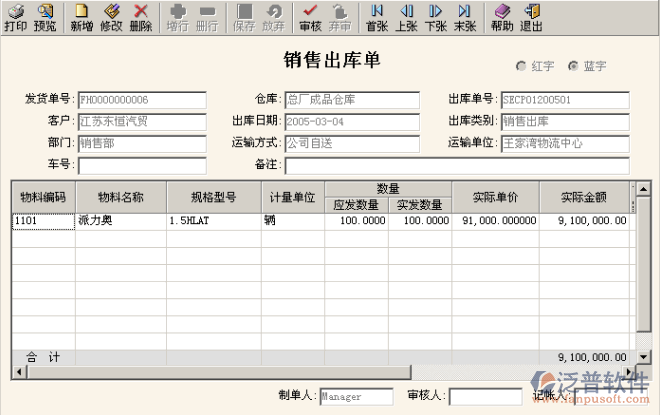Screen dimensions: 660x415
Task: Open 预览 (Preview) from the toolbar
Action: coord(45,17)
